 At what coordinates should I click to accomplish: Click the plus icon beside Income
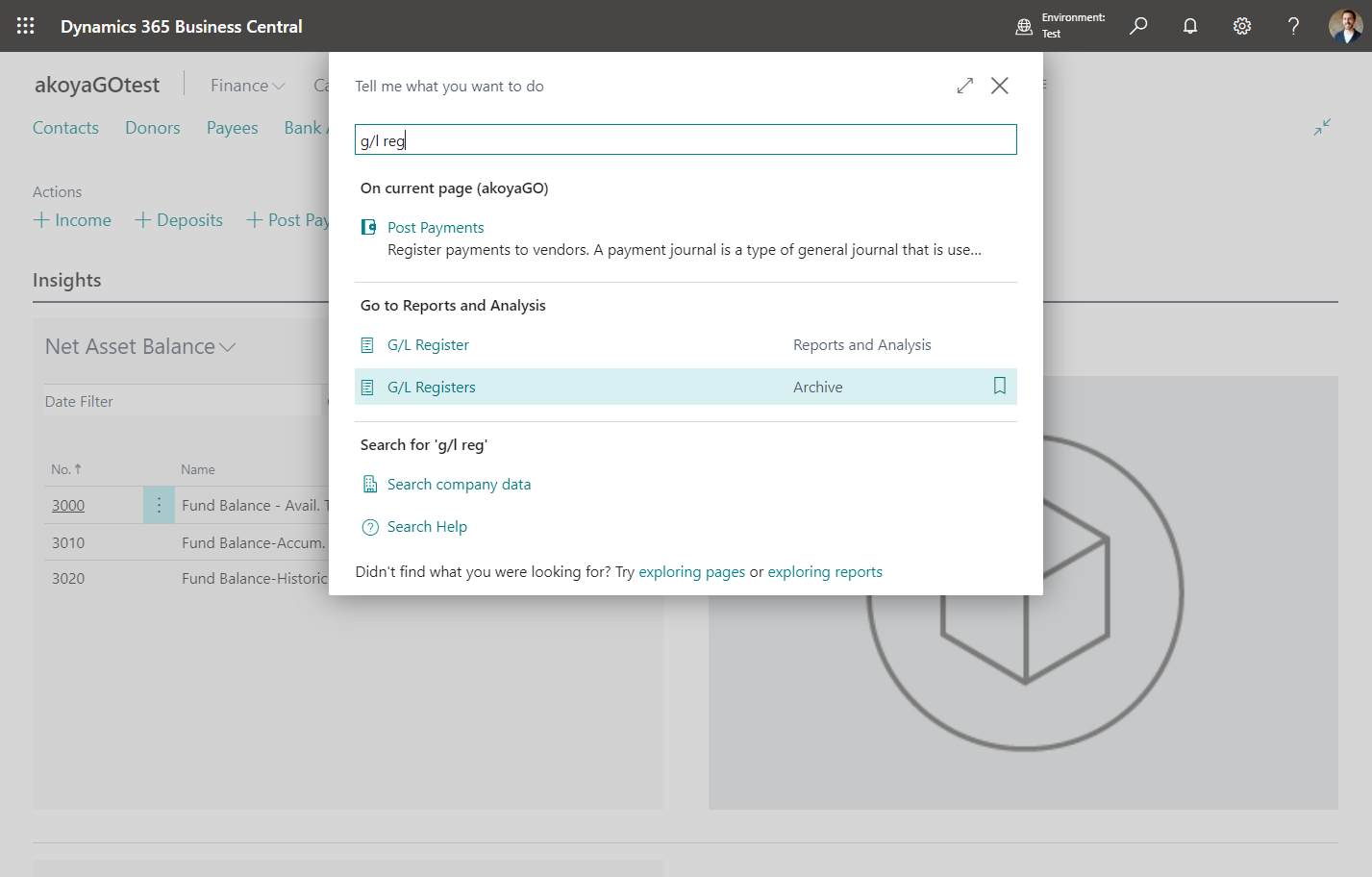41,220
